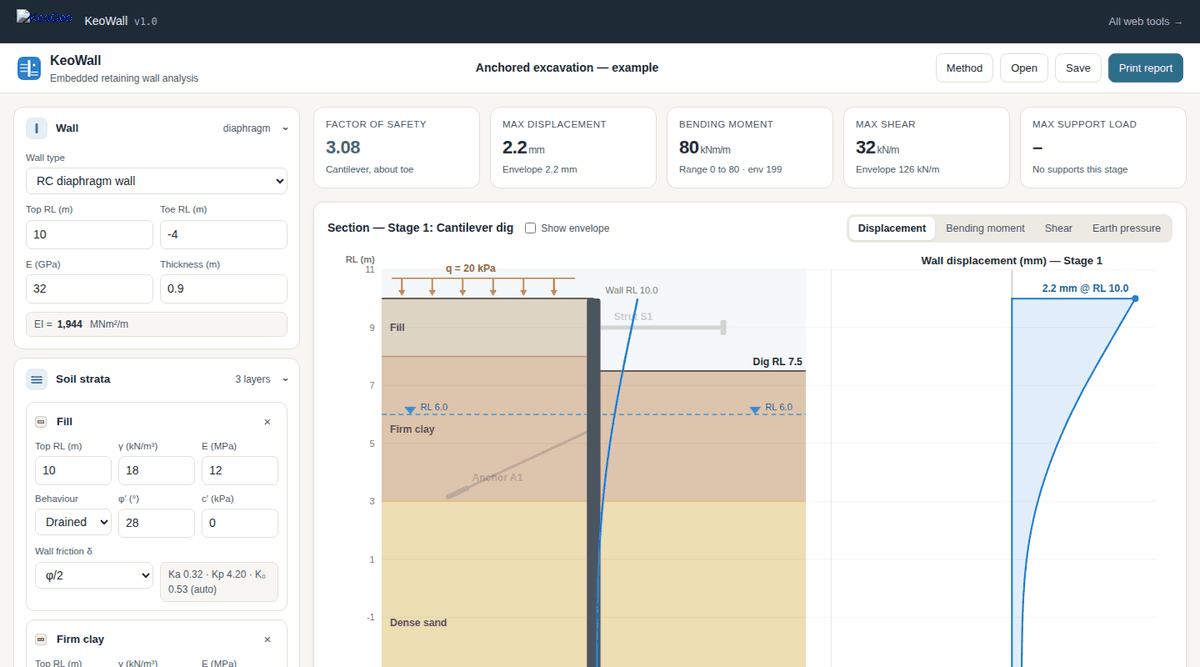Click the Max Shear 32 kN/m card
The width and height of the screenshot is (1200, 667).
click(927, 148)
